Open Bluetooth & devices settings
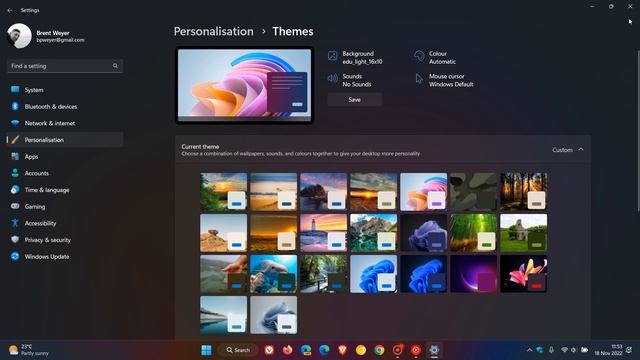This screenshot has width=640, height=360. click(65, 107)
